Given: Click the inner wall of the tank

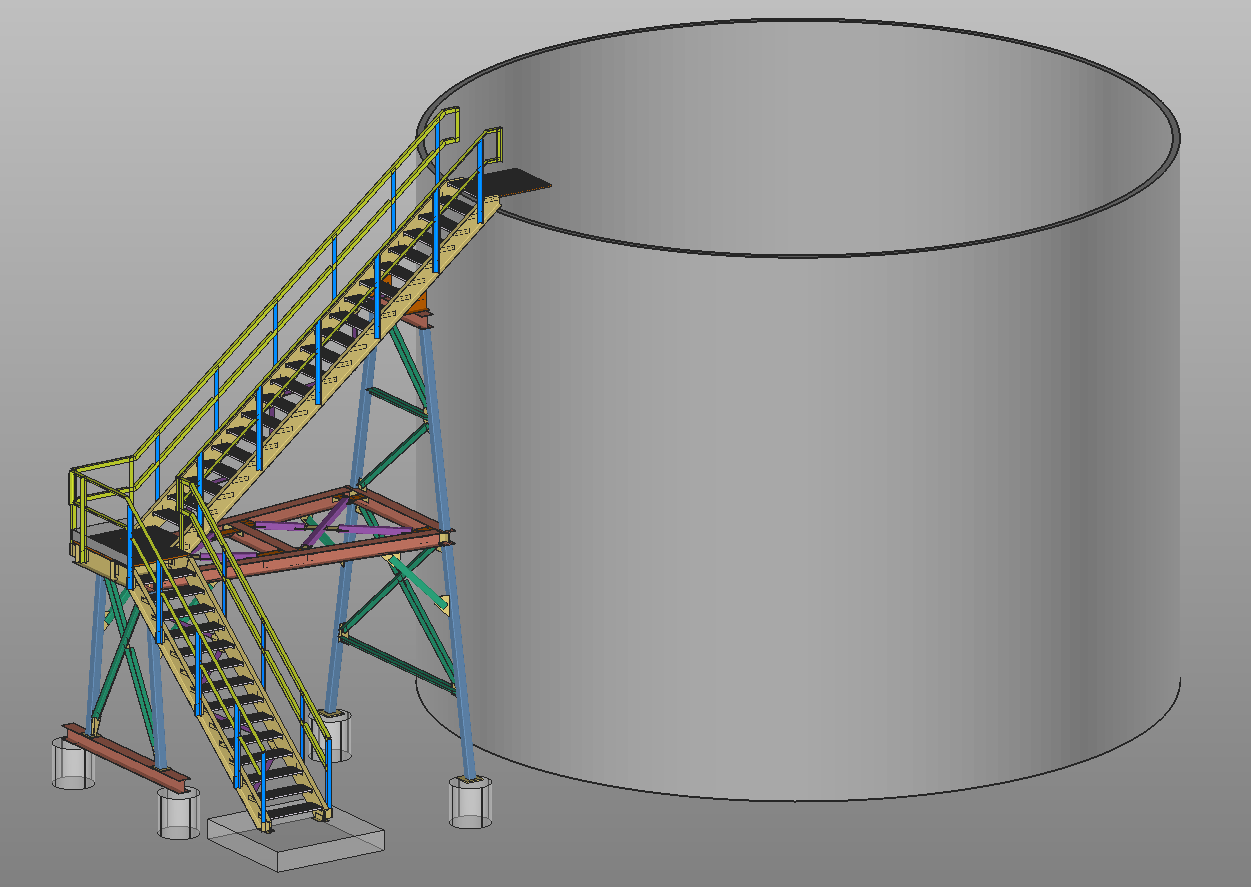Looking at the screenshot, I should pos(800,130).
